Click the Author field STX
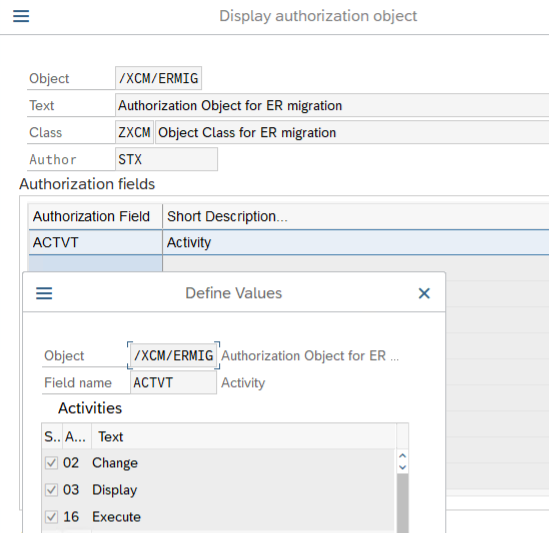 coord(166,159)
